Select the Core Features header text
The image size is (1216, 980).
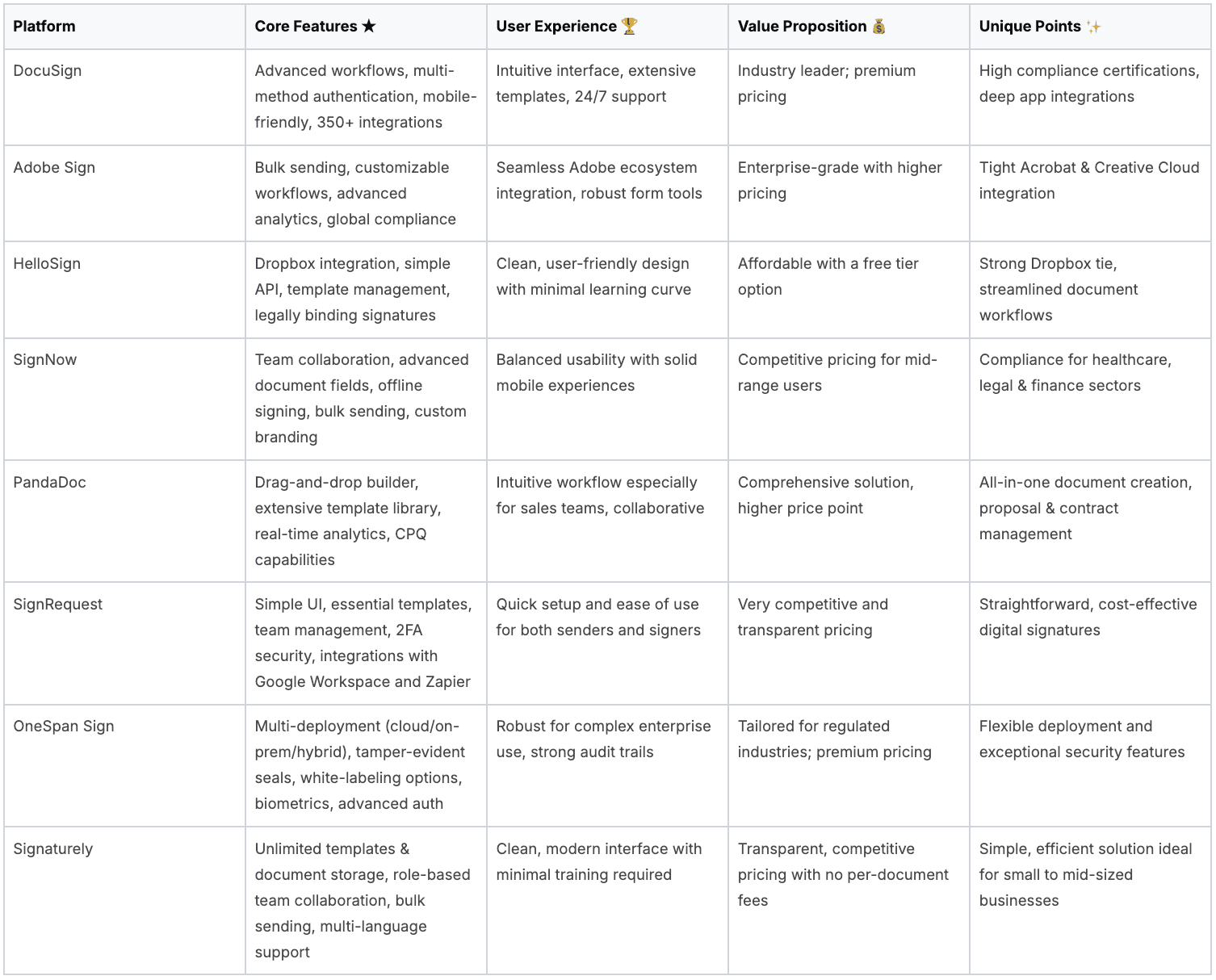(x=305, y=27)
